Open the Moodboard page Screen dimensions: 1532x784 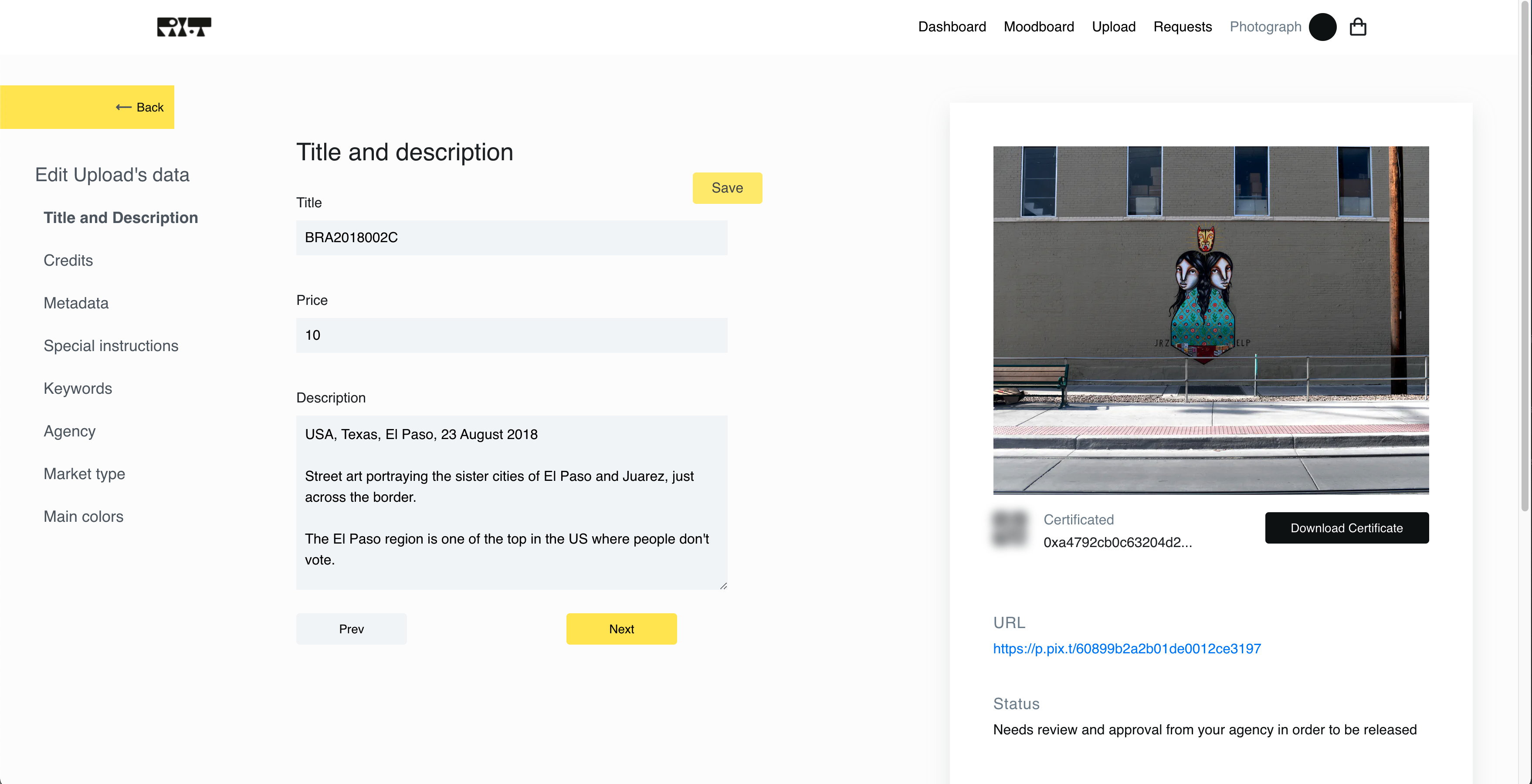click(1038, 27)
